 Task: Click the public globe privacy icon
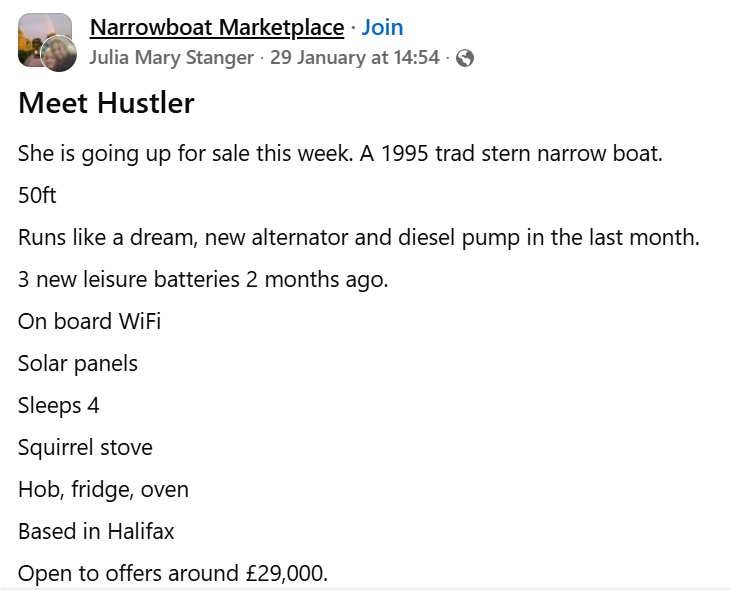[x=464, y=58]
